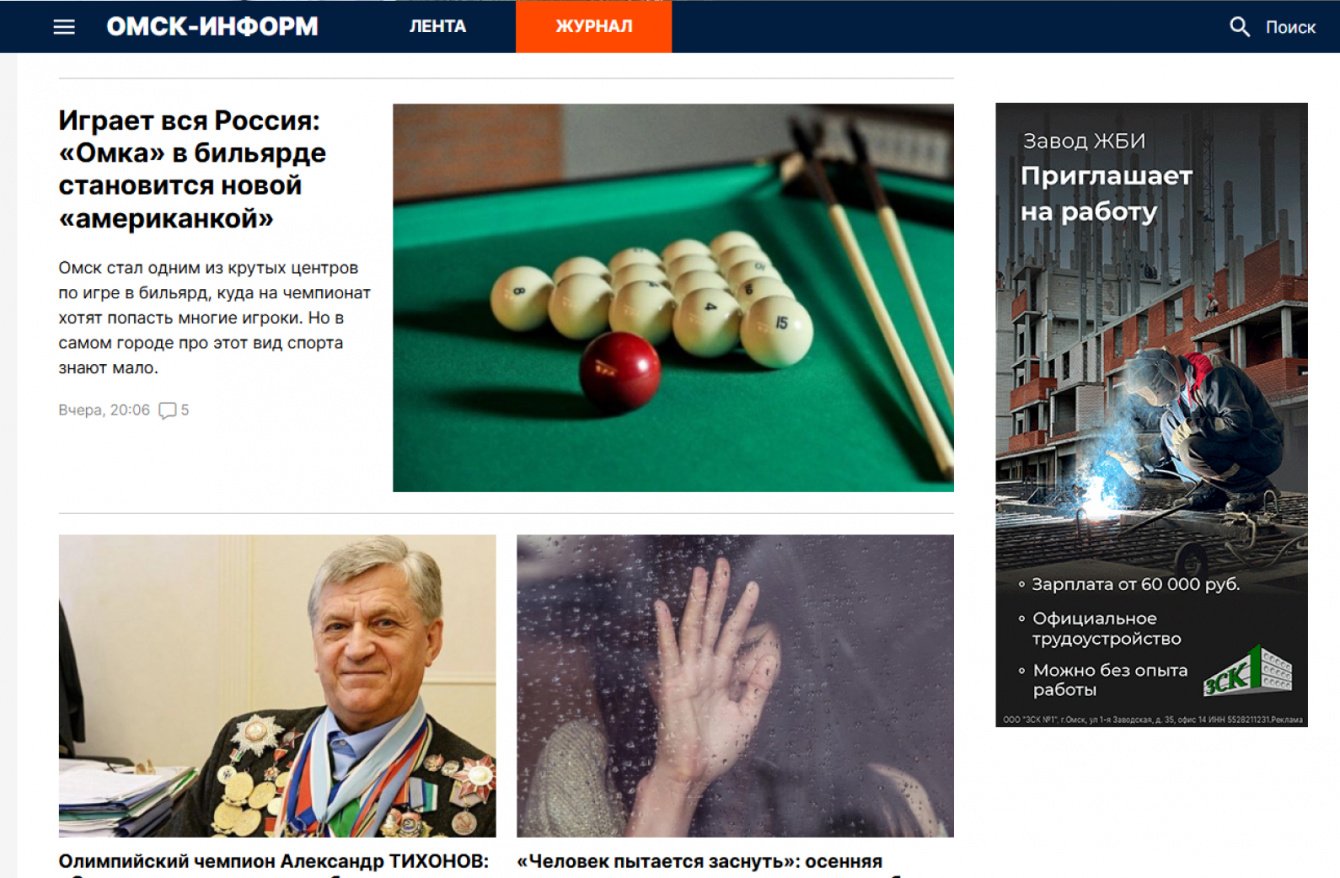Open headline «Омка» в бильярде article

pos(192,170)
